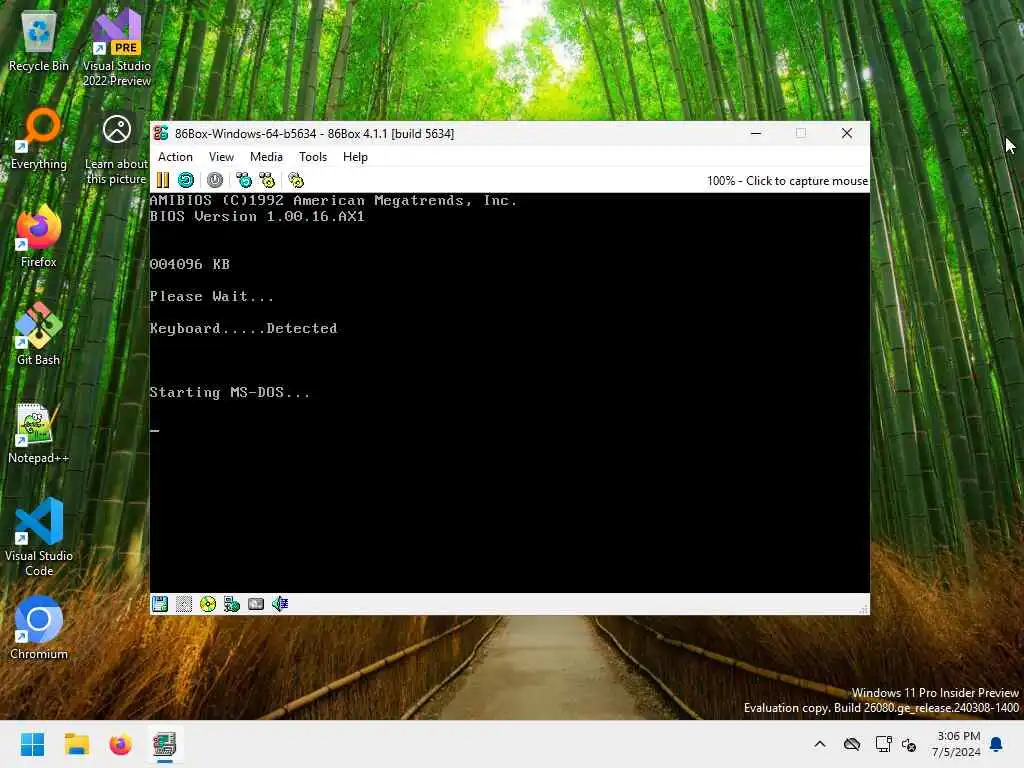Close the 86Box window
The width and height of the screenshot is (1024, 768).
click(x=847, y=133)
